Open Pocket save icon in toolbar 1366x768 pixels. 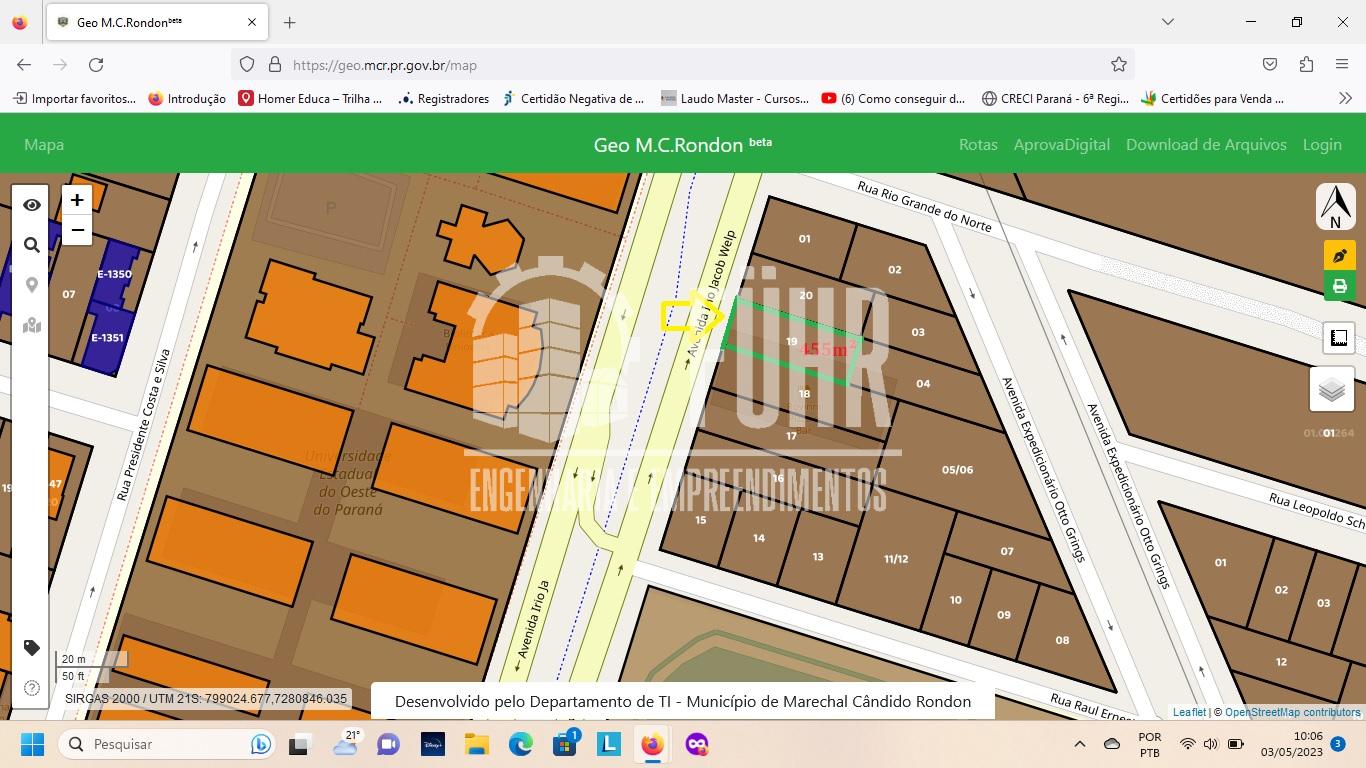click(1269, 64)
